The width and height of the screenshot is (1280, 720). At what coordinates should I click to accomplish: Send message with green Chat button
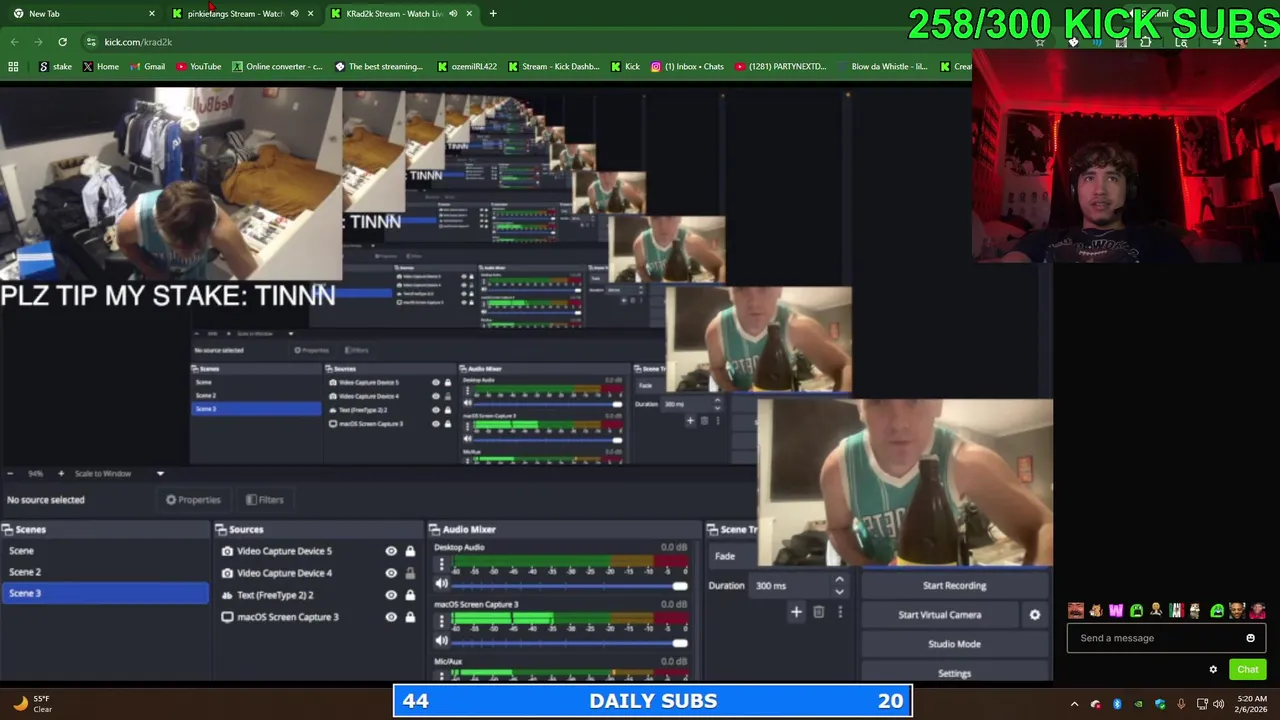pyautogui.click(x=1247, y=670)
